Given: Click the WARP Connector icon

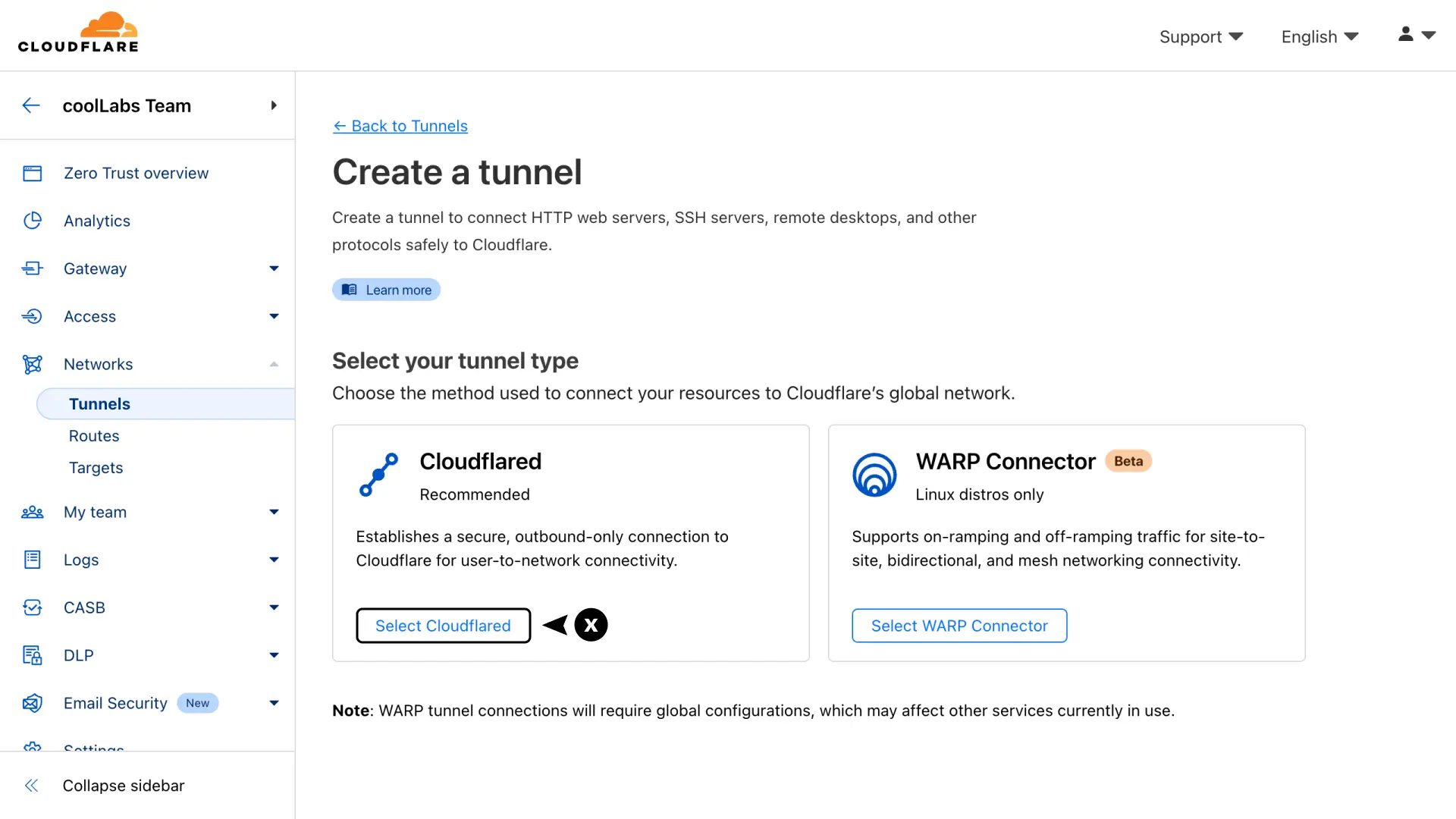Looking at the screenshot, I should click(x=874, y=475).
